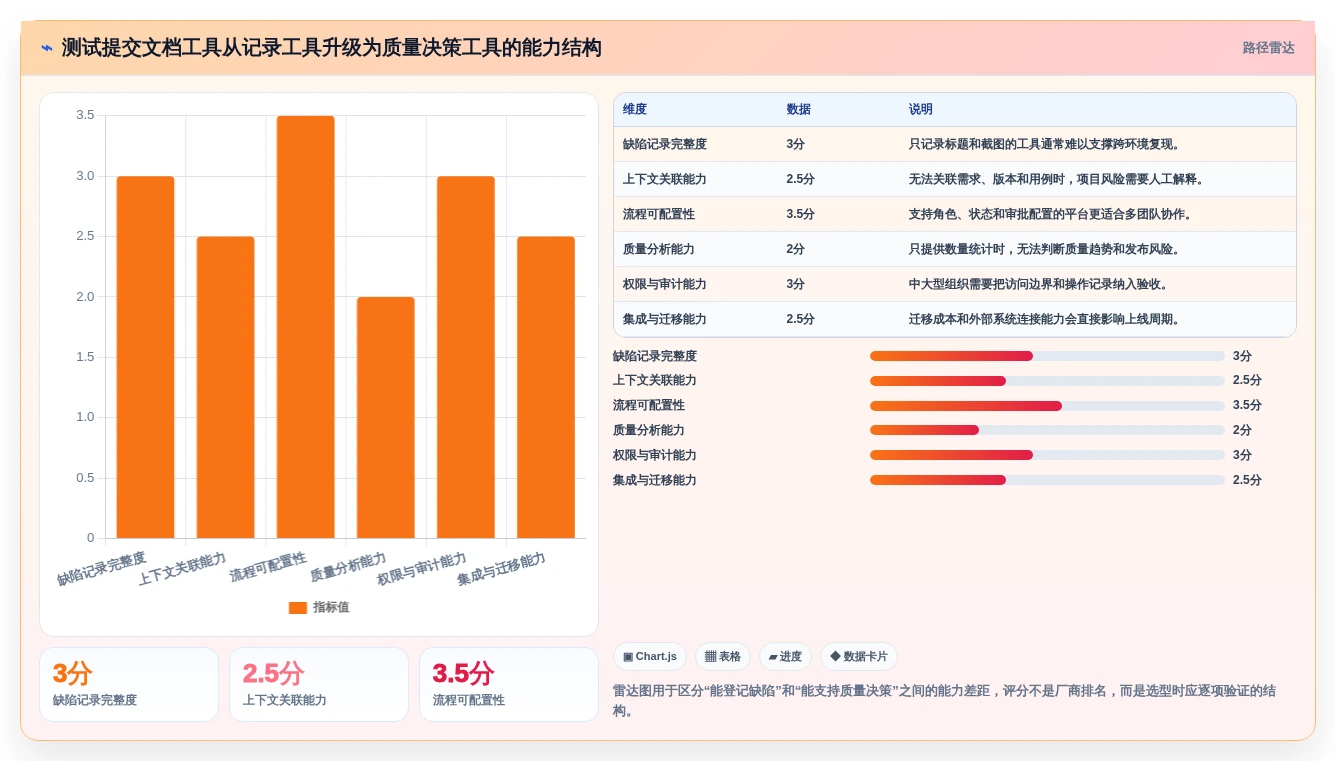Click the 表格 tag button
Screen dimensions: 1336x761
(723, 656)
